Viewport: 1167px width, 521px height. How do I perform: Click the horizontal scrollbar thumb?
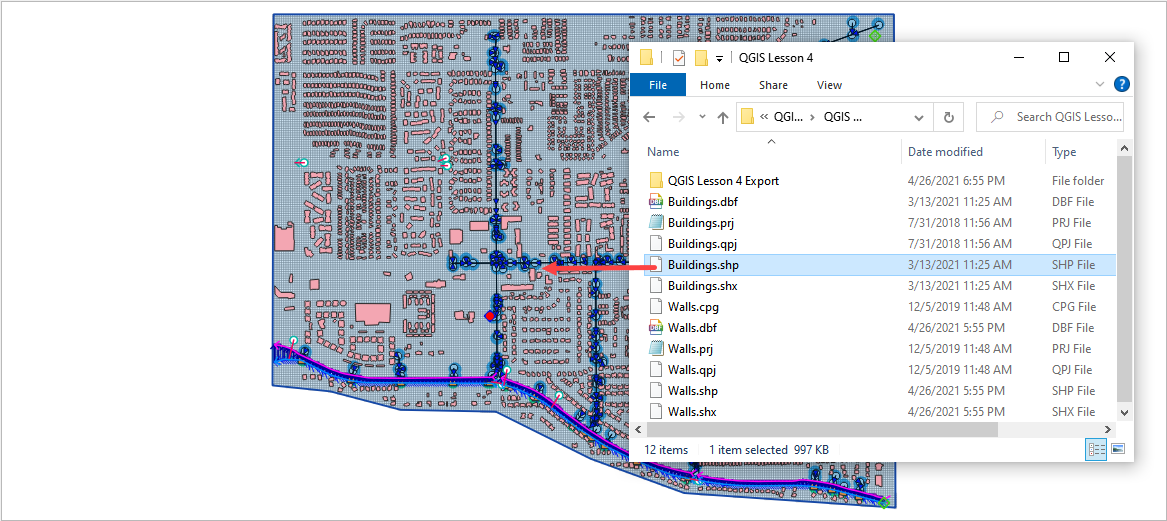[x=820, y=429]
